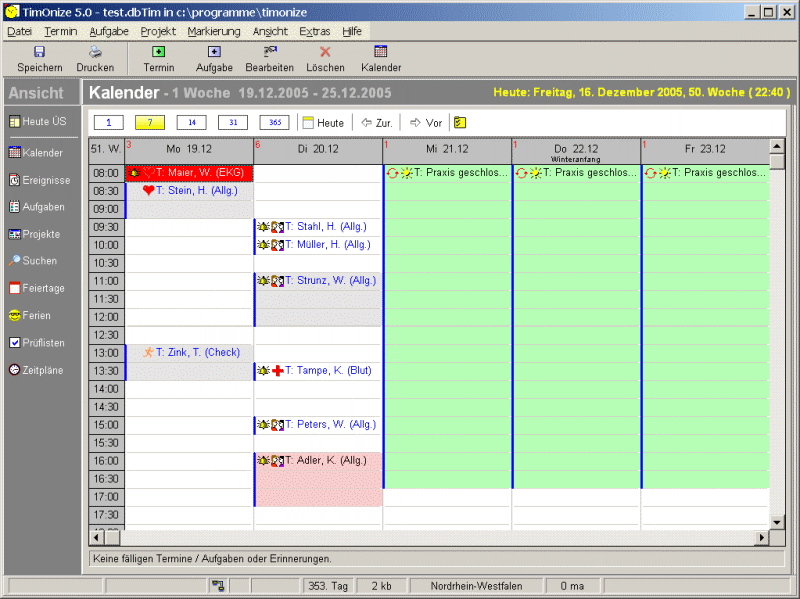800x599 pixels.
Task: Open Aufgaben in the sidebar
Action: pyautogui.click(x=37, y=207)
